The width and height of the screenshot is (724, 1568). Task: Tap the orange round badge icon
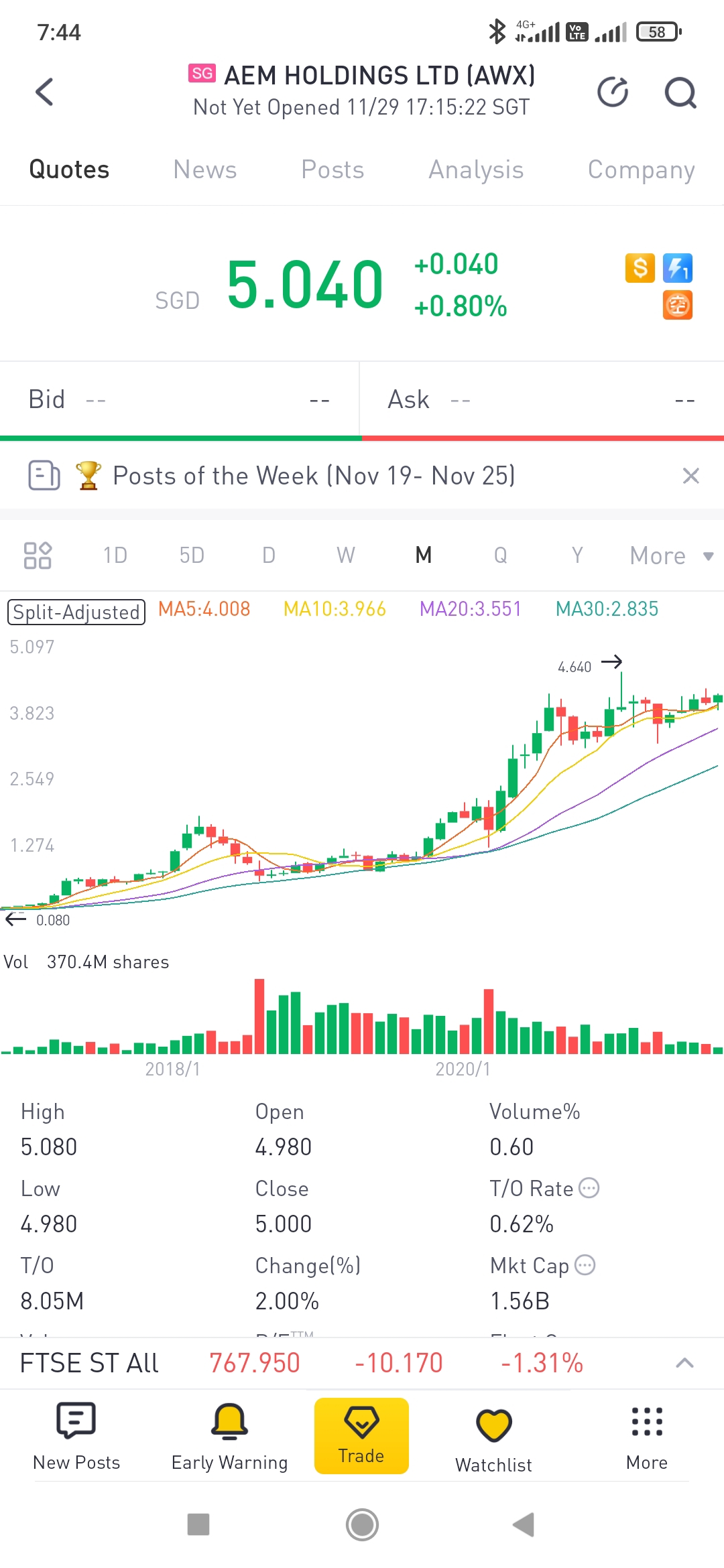(x=678, y=306)
